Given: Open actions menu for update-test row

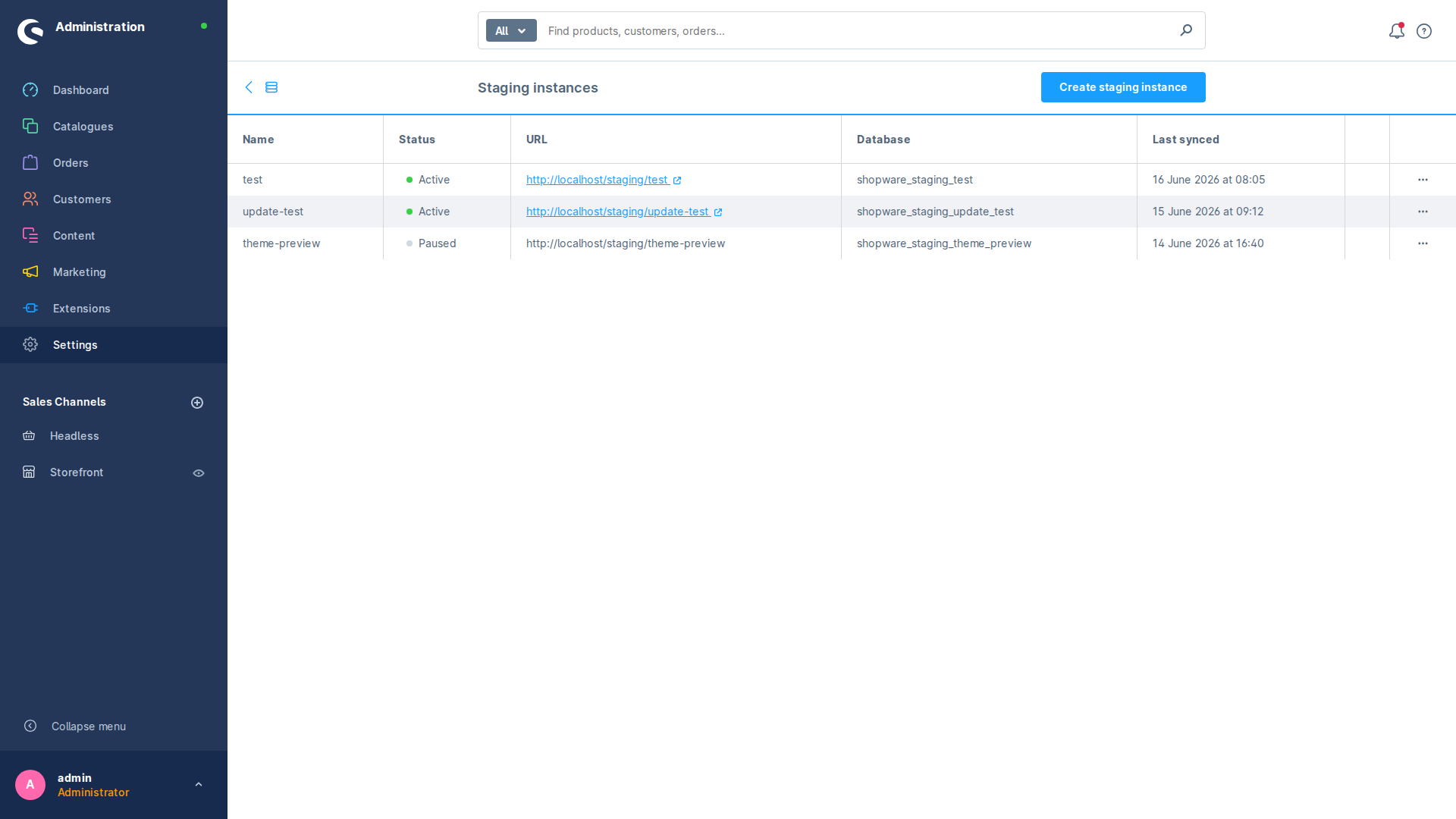Looking at the screenshot, I should pos(1423,212).
